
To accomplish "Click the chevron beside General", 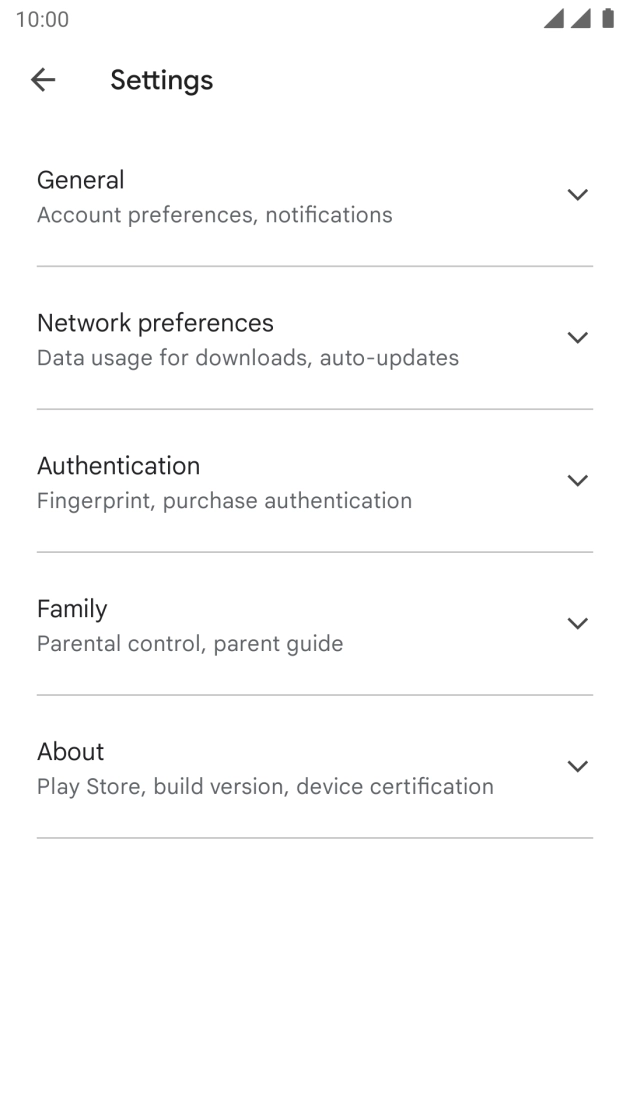I will (x=578, y=195).
